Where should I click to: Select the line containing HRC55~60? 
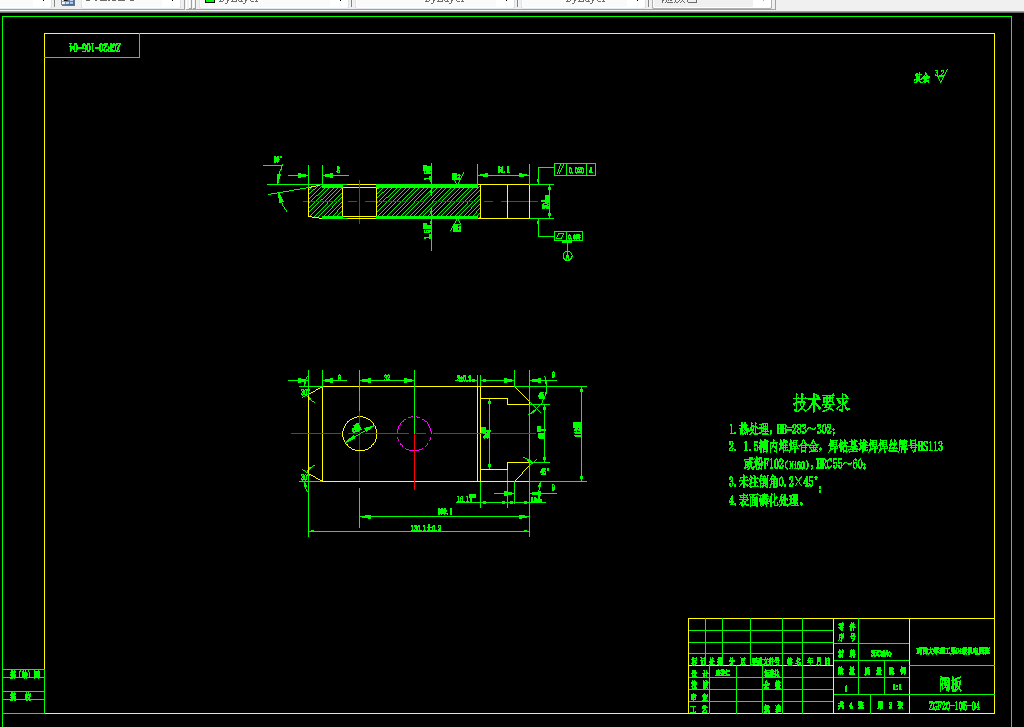pos(805,464)
